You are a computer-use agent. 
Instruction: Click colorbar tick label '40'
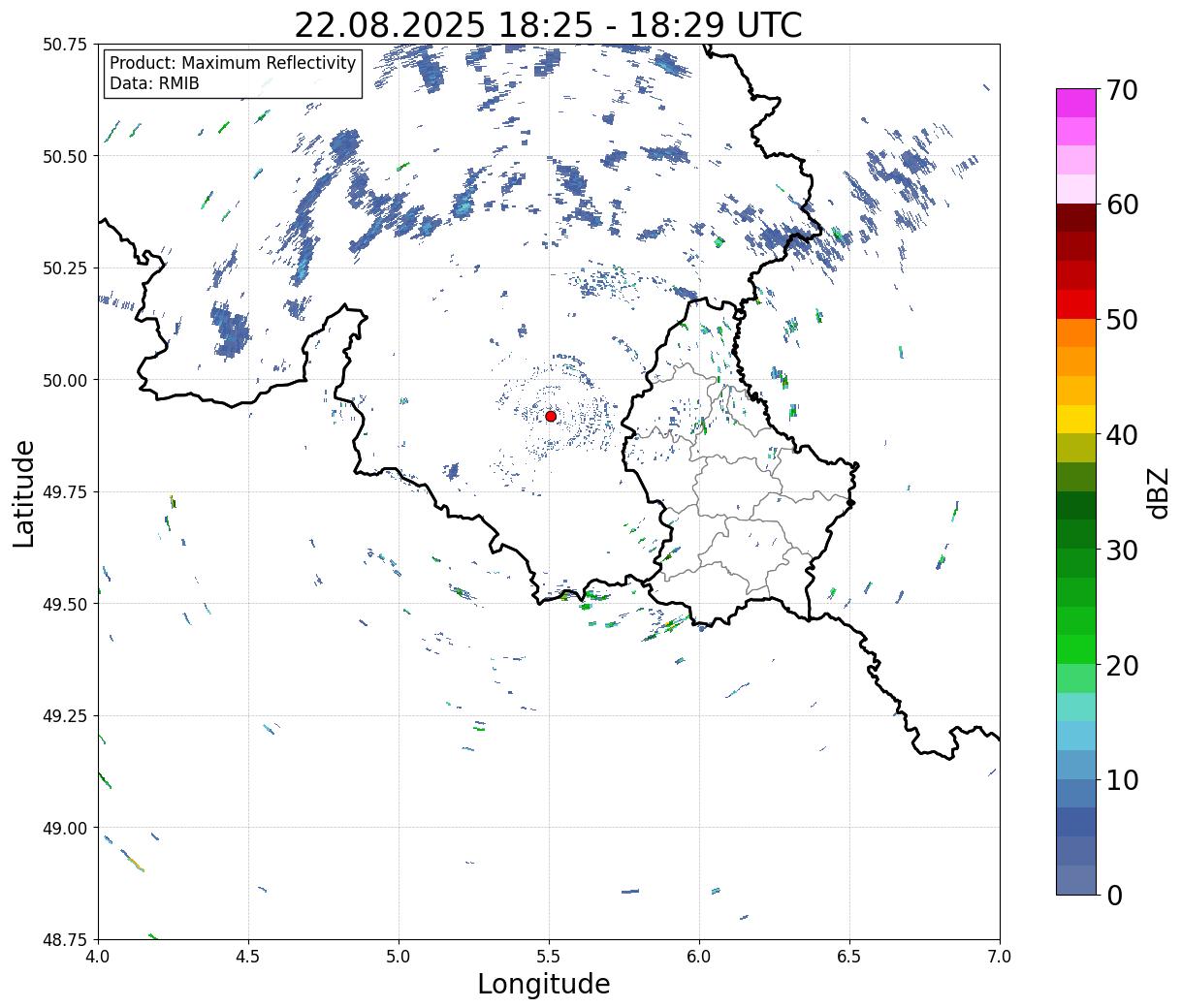(1121, 435)
